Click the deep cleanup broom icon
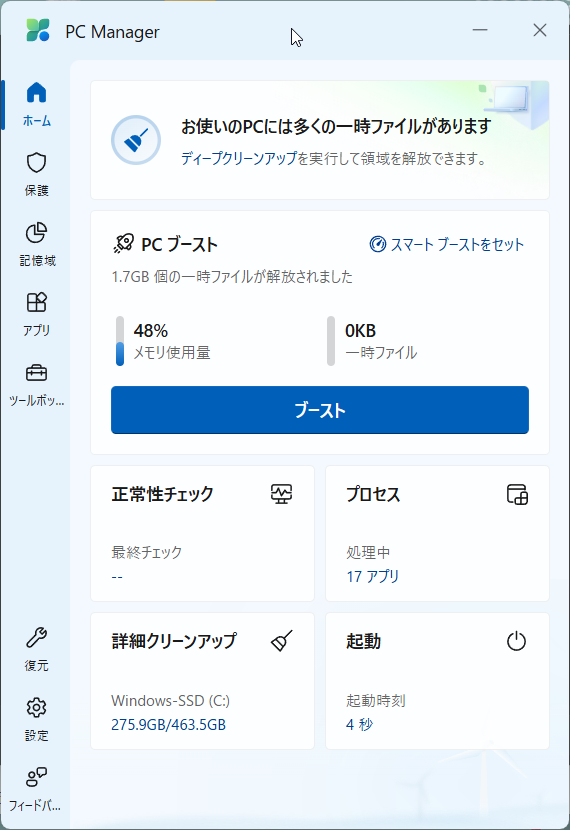The image size is (570, 830). click(x=282, y=641)
